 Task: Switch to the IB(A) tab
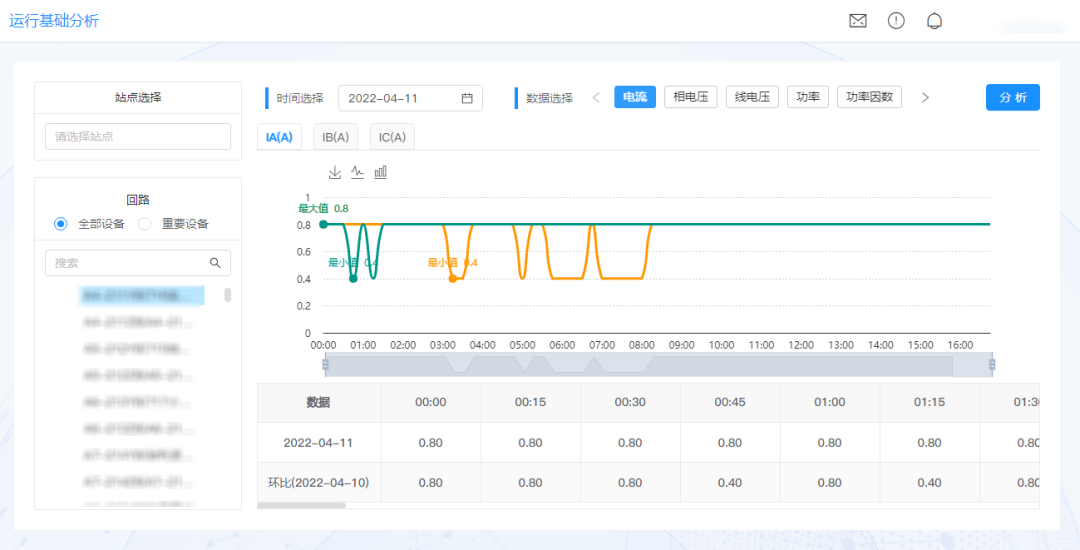pos(336,137)
